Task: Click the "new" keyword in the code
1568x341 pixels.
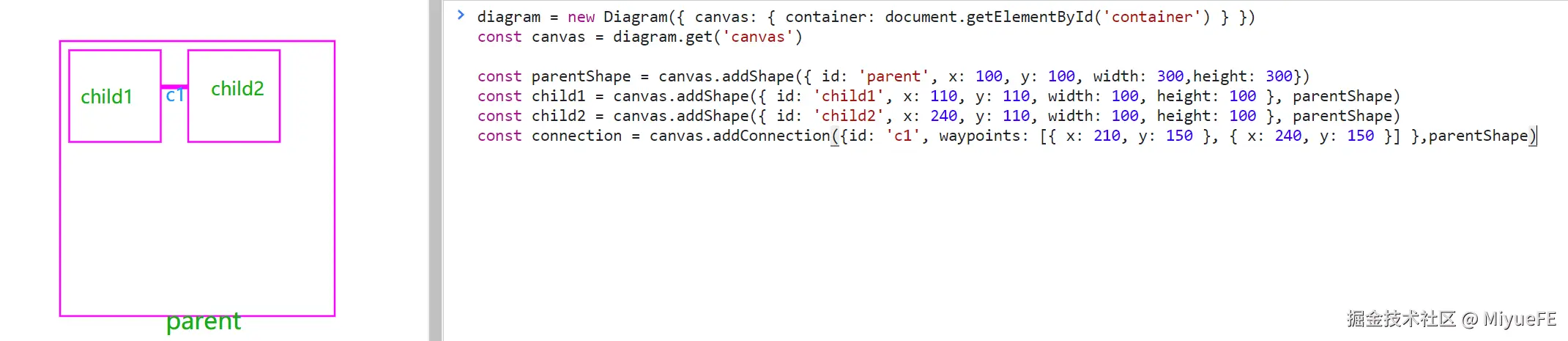Action: 581,17
